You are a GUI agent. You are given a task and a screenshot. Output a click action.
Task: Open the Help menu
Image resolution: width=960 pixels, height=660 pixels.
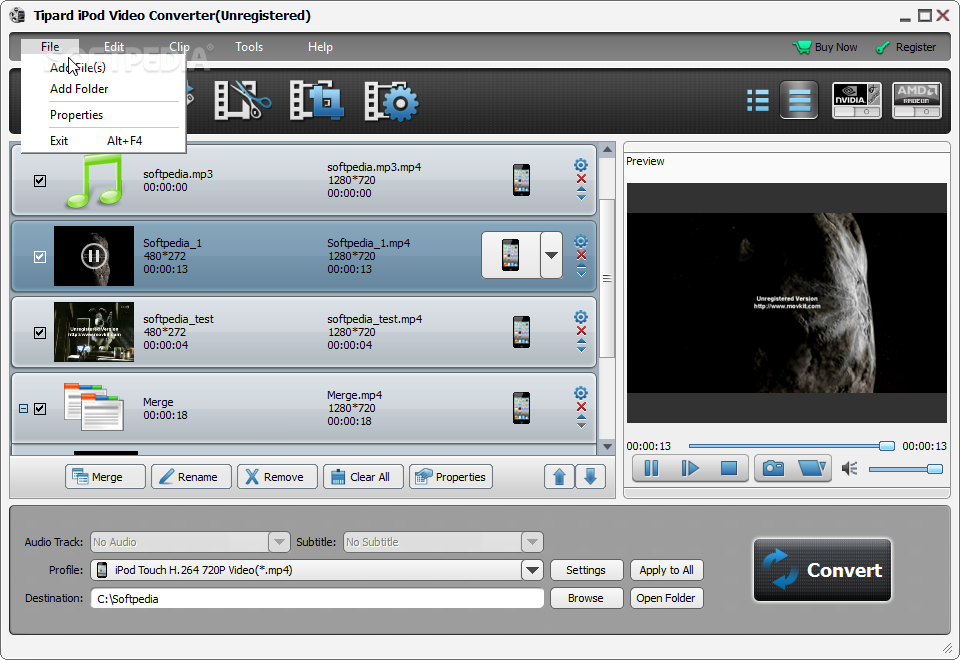[x=320, y=47]
